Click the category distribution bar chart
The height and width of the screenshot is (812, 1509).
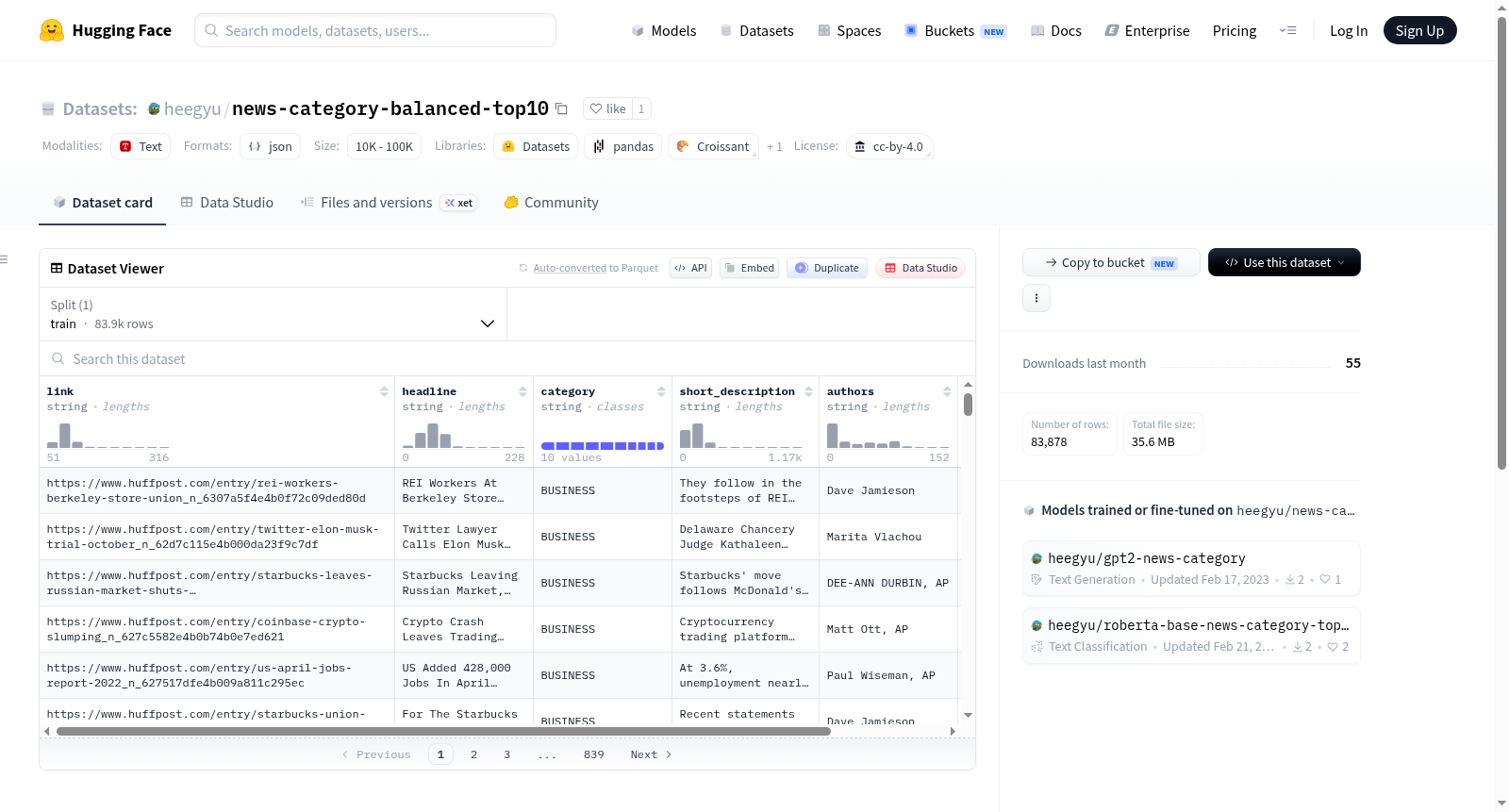pos(603,445)
